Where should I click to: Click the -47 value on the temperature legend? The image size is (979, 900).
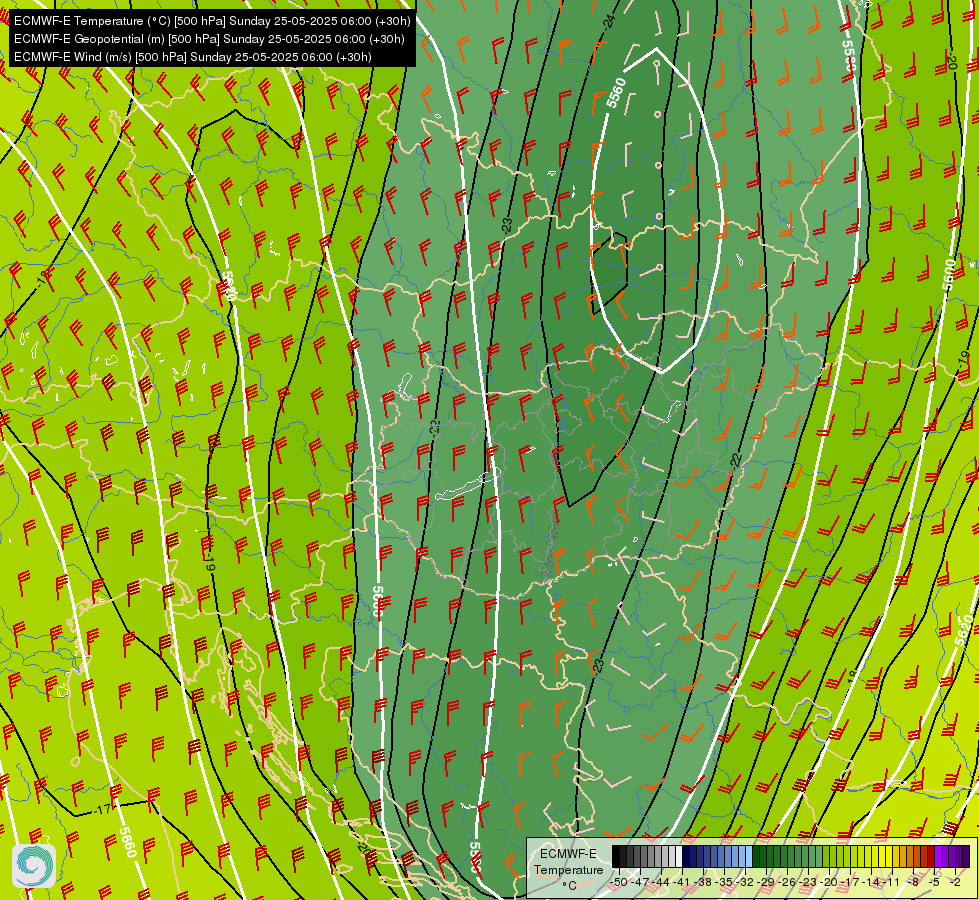[x=640, y=883]
